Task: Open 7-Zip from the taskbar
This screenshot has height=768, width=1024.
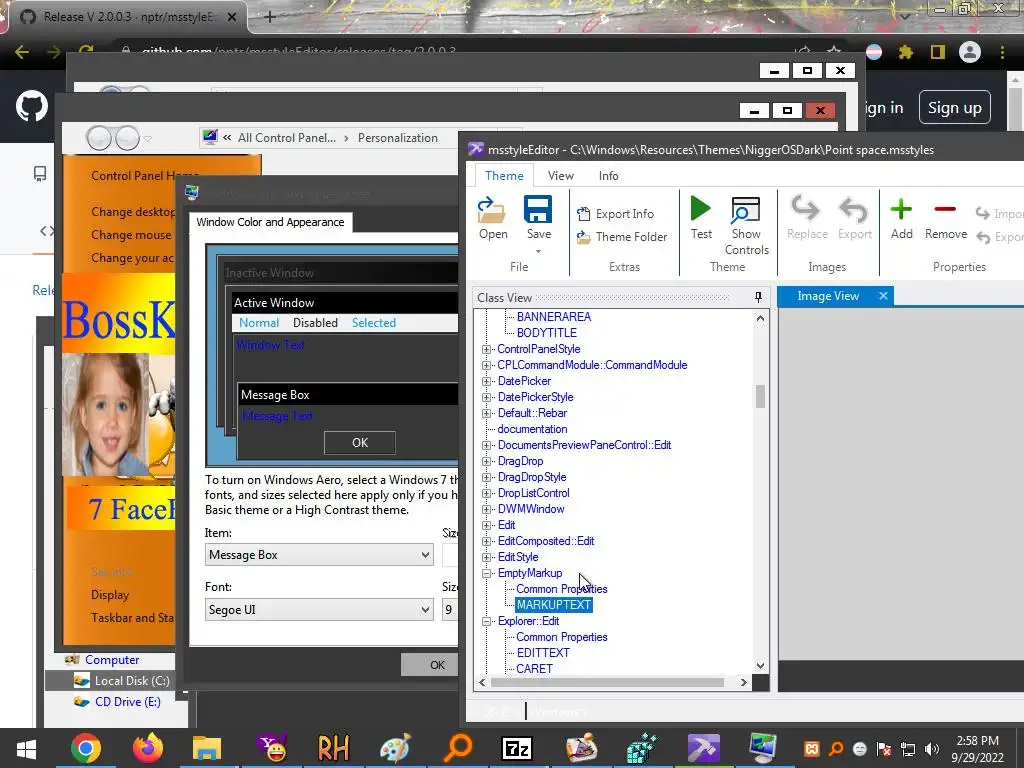Action: [x=516, y=748]
